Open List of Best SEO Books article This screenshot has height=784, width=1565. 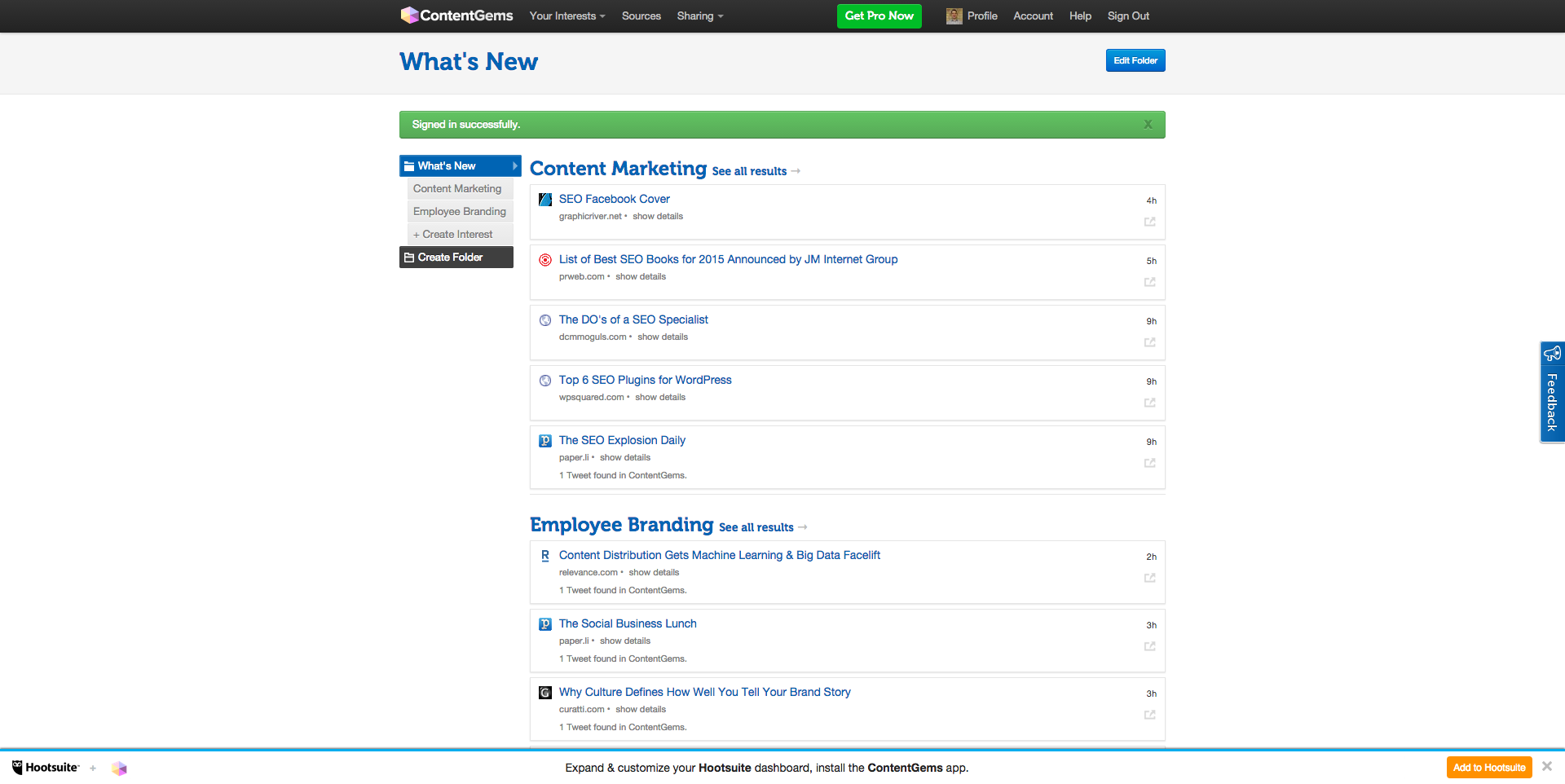pyautogui.click(x=728, y=259)
